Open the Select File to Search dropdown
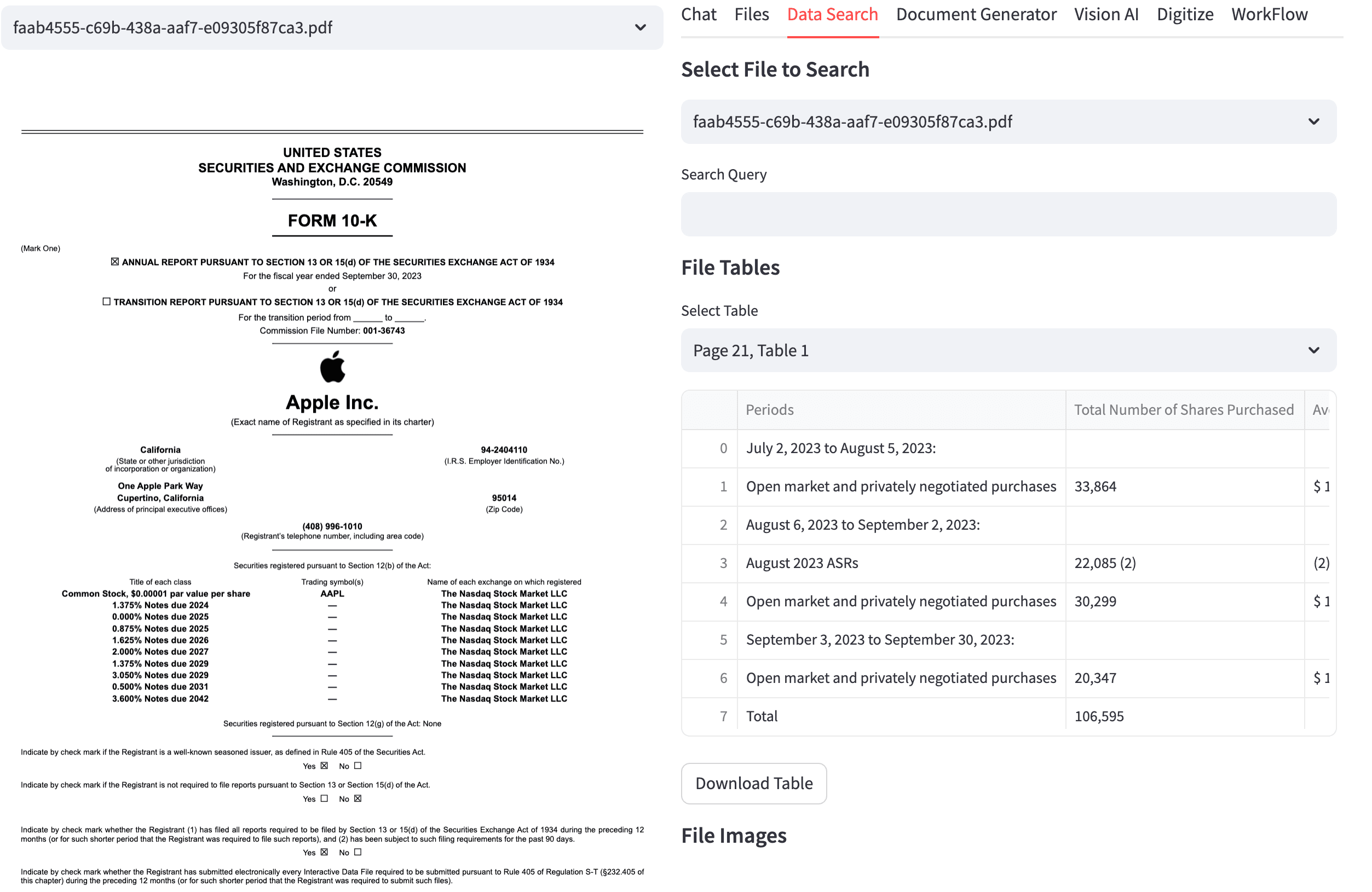This screenshot has height=892, width=1372. pyautogui.click(x=1008, y=121)
